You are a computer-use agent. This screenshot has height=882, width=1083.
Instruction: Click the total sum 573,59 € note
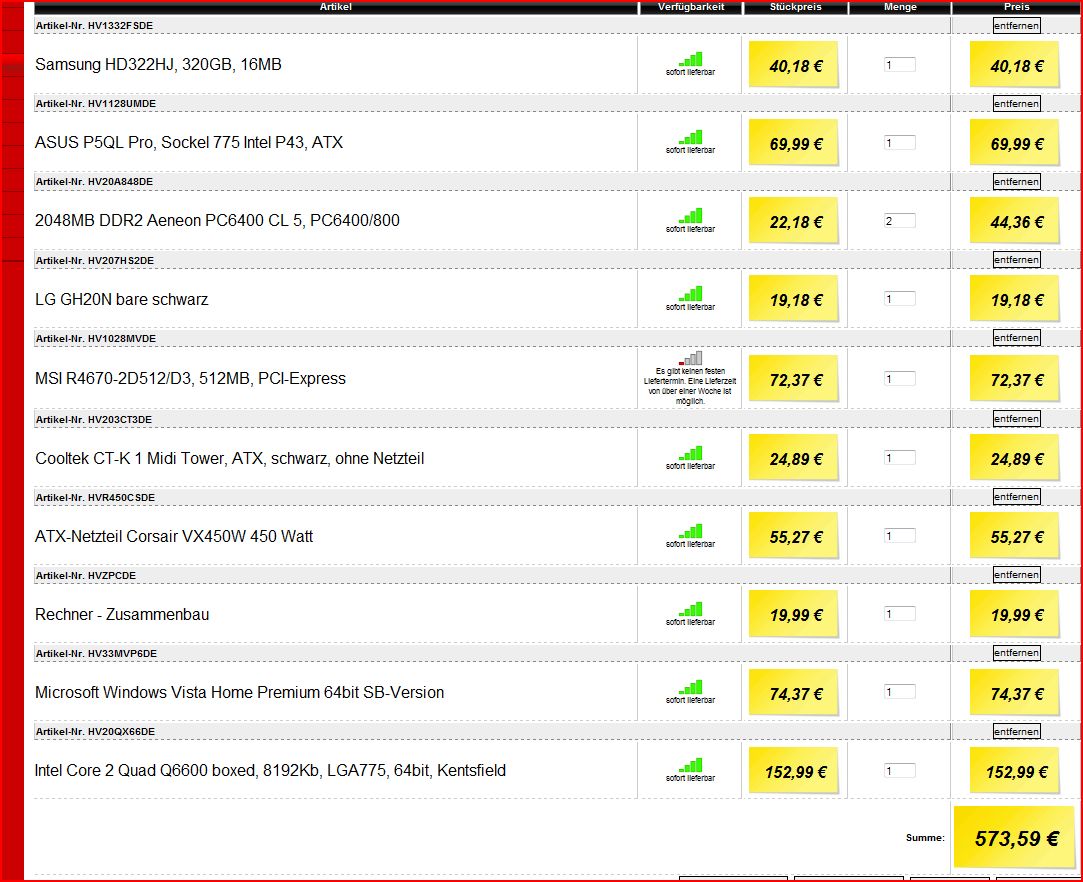[1016, 838]
